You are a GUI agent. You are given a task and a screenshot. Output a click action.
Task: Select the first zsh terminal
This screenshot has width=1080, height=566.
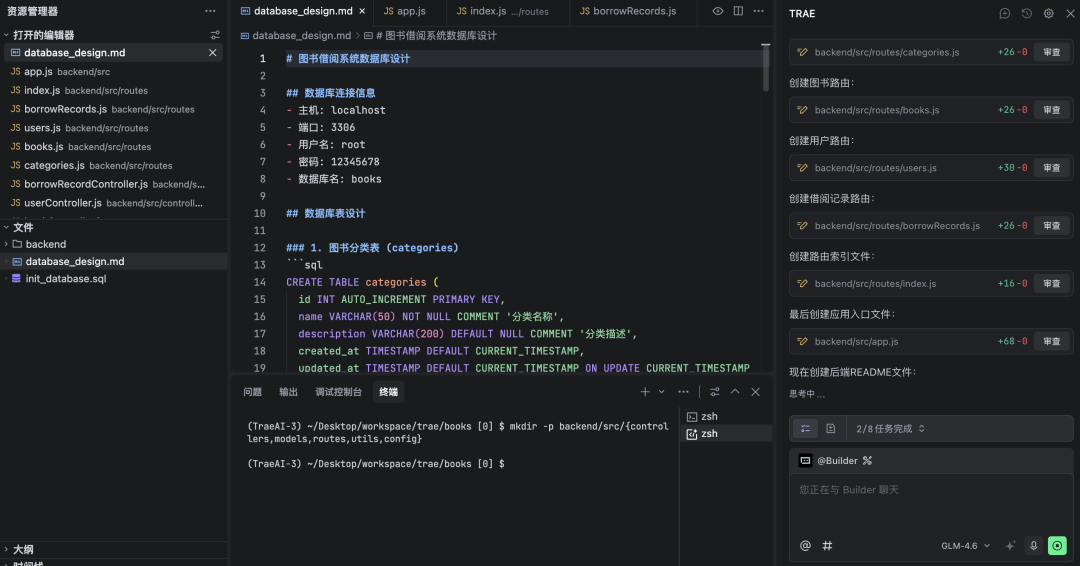tap(726, 417)
